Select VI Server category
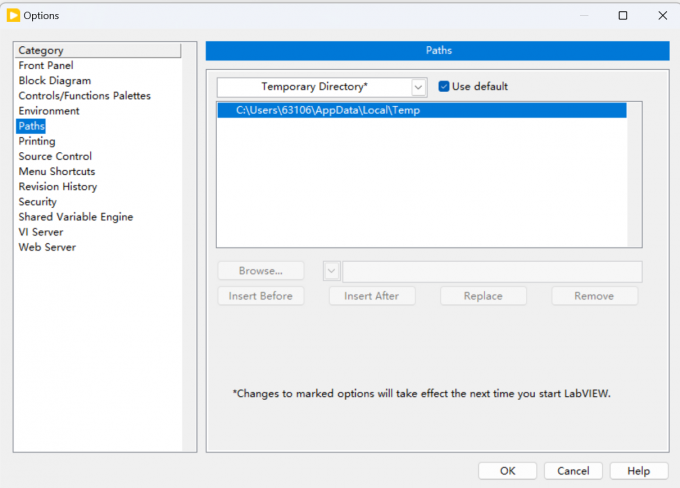 [x=41, y=232]
